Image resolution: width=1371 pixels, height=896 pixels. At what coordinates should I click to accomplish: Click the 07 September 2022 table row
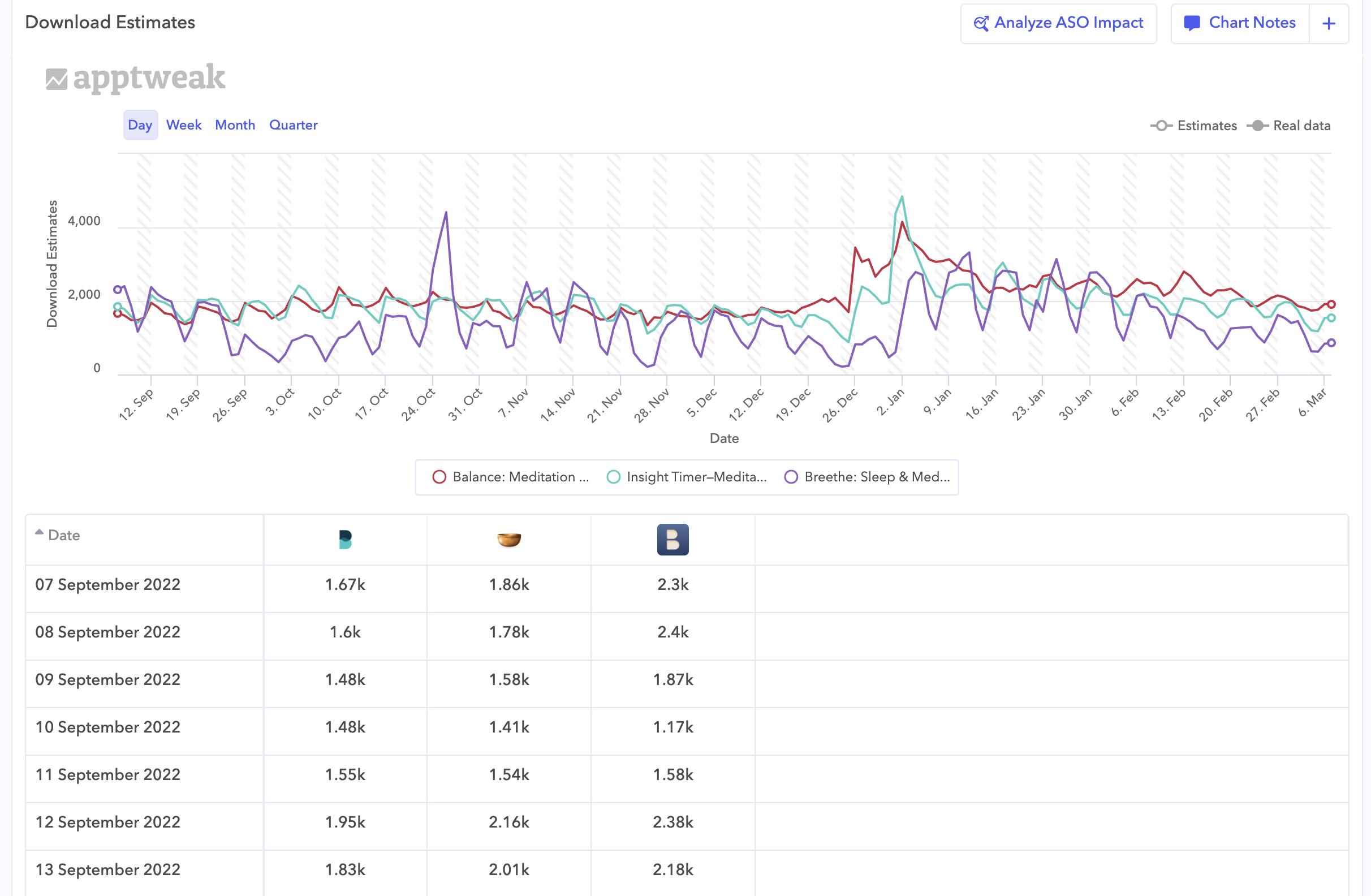(x=107, y=585)
